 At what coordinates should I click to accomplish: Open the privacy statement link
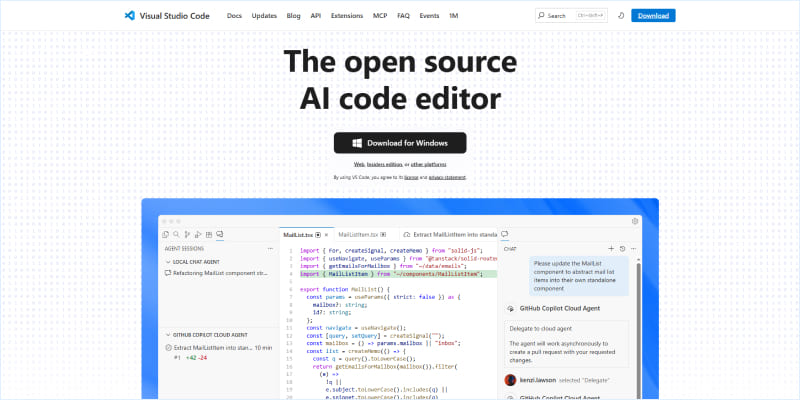click(x=447, y=178)
